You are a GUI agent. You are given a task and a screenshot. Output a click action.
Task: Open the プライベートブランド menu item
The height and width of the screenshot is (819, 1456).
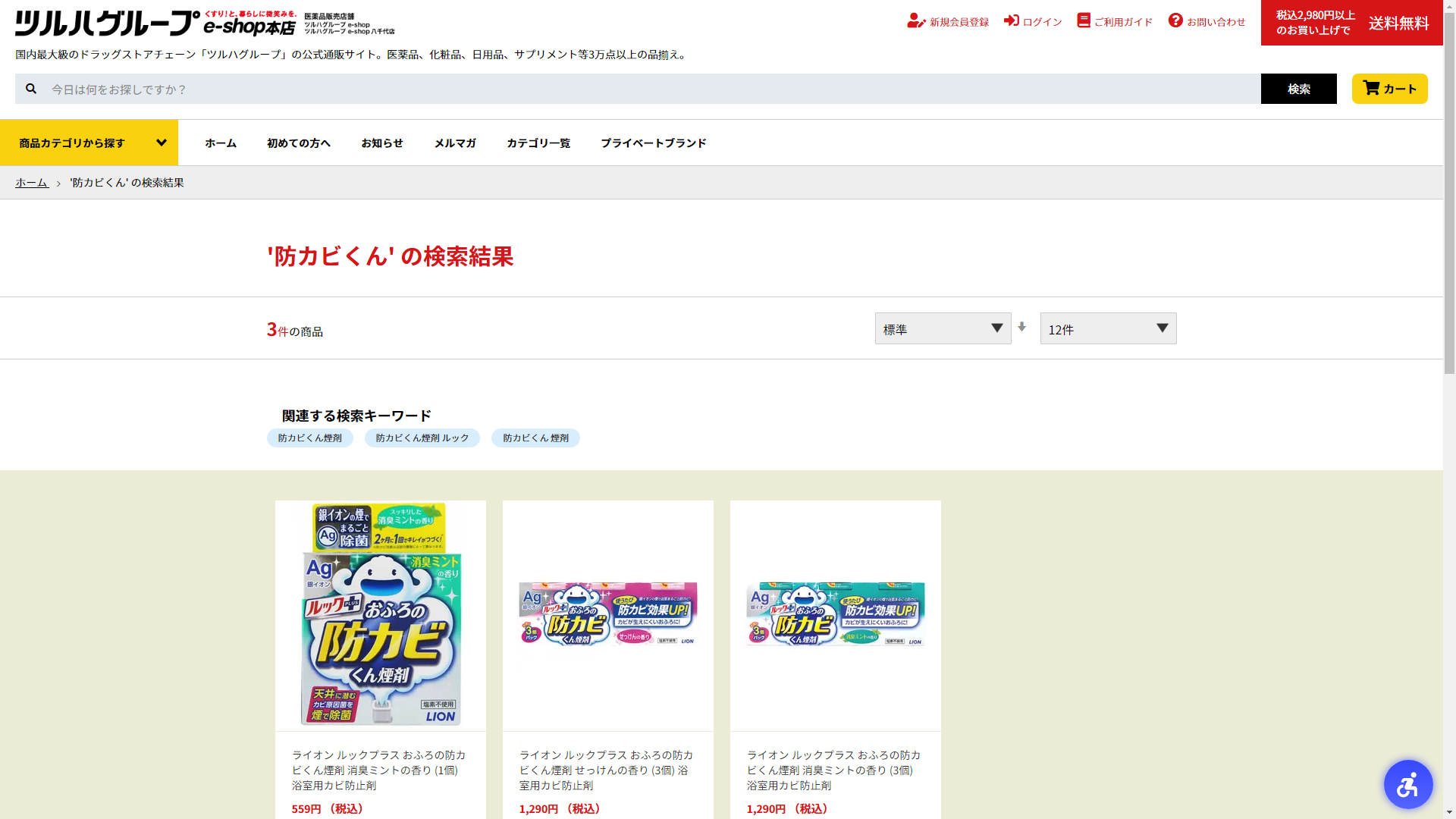click(653, 143)
